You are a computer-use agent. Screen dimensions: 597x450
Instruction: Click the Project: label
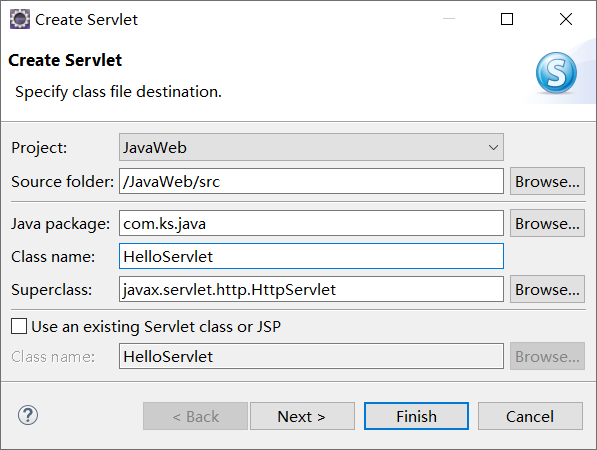pyautogui.click(x=39, y=148)
